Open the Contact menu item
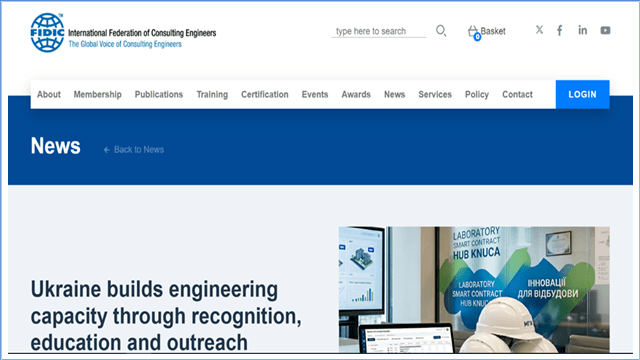Viewport: 640px width, 360px height. click(x=517, y=94)
